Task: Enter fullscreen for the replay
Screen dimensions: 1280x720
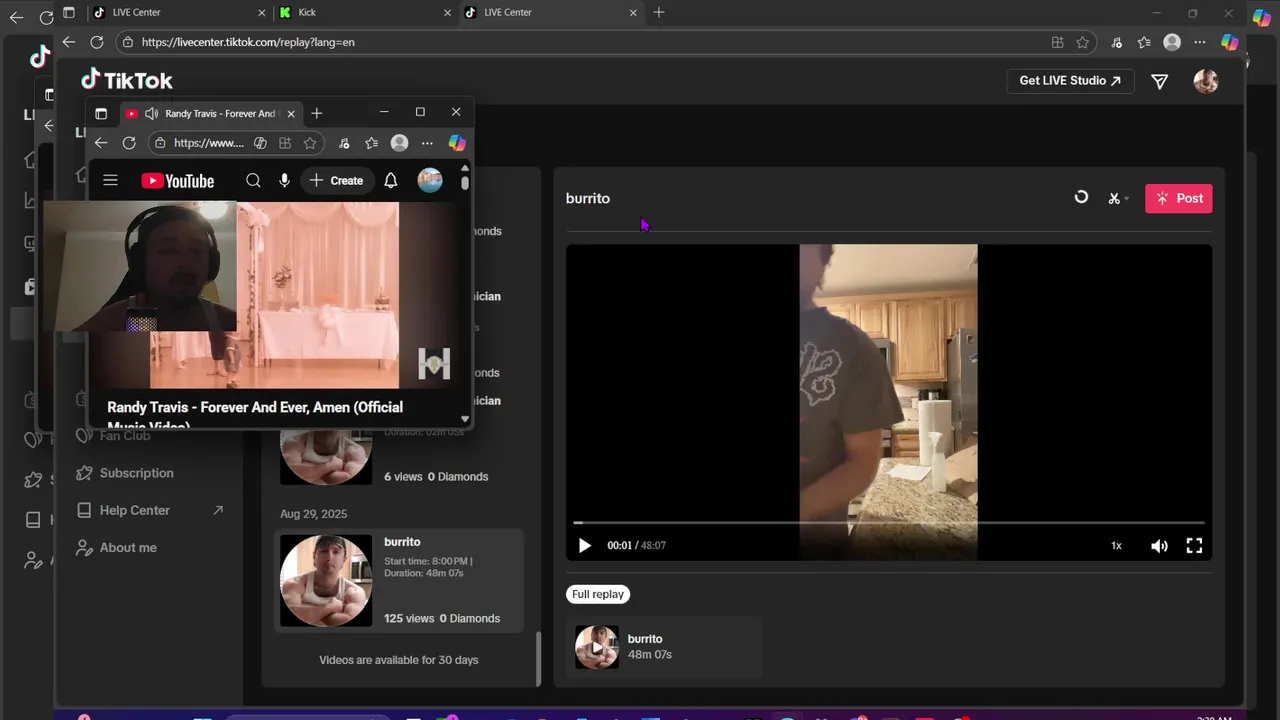Action: (1194, 545)
